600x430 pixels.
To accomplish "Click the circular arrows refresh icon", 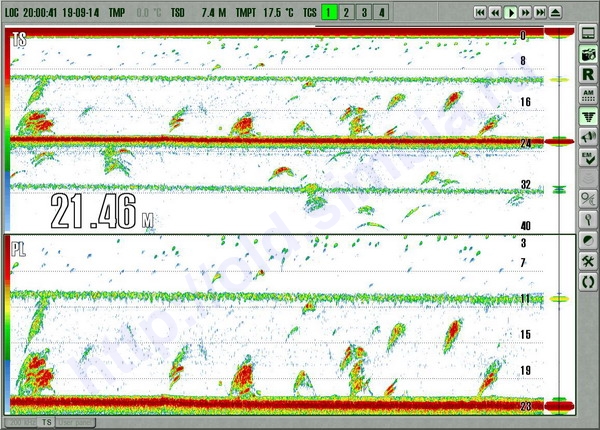I will point(588,282).
